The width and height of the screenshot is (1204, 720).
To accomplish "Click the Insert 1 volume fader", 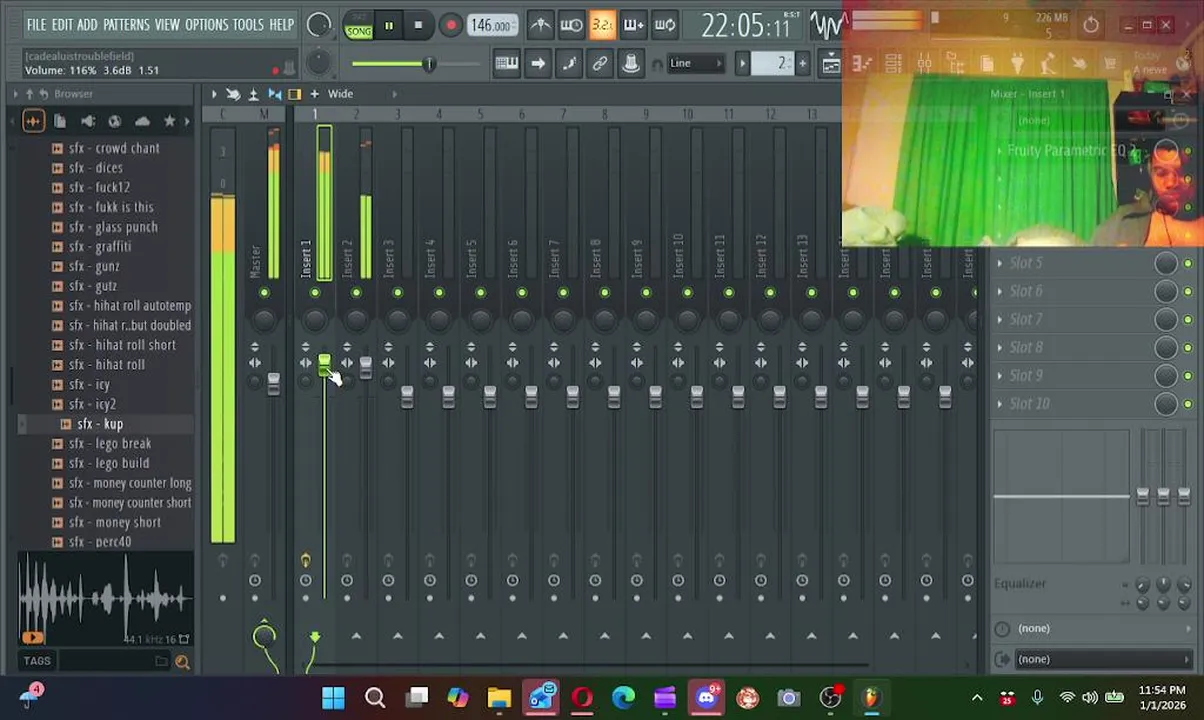I will click(324, 366).
